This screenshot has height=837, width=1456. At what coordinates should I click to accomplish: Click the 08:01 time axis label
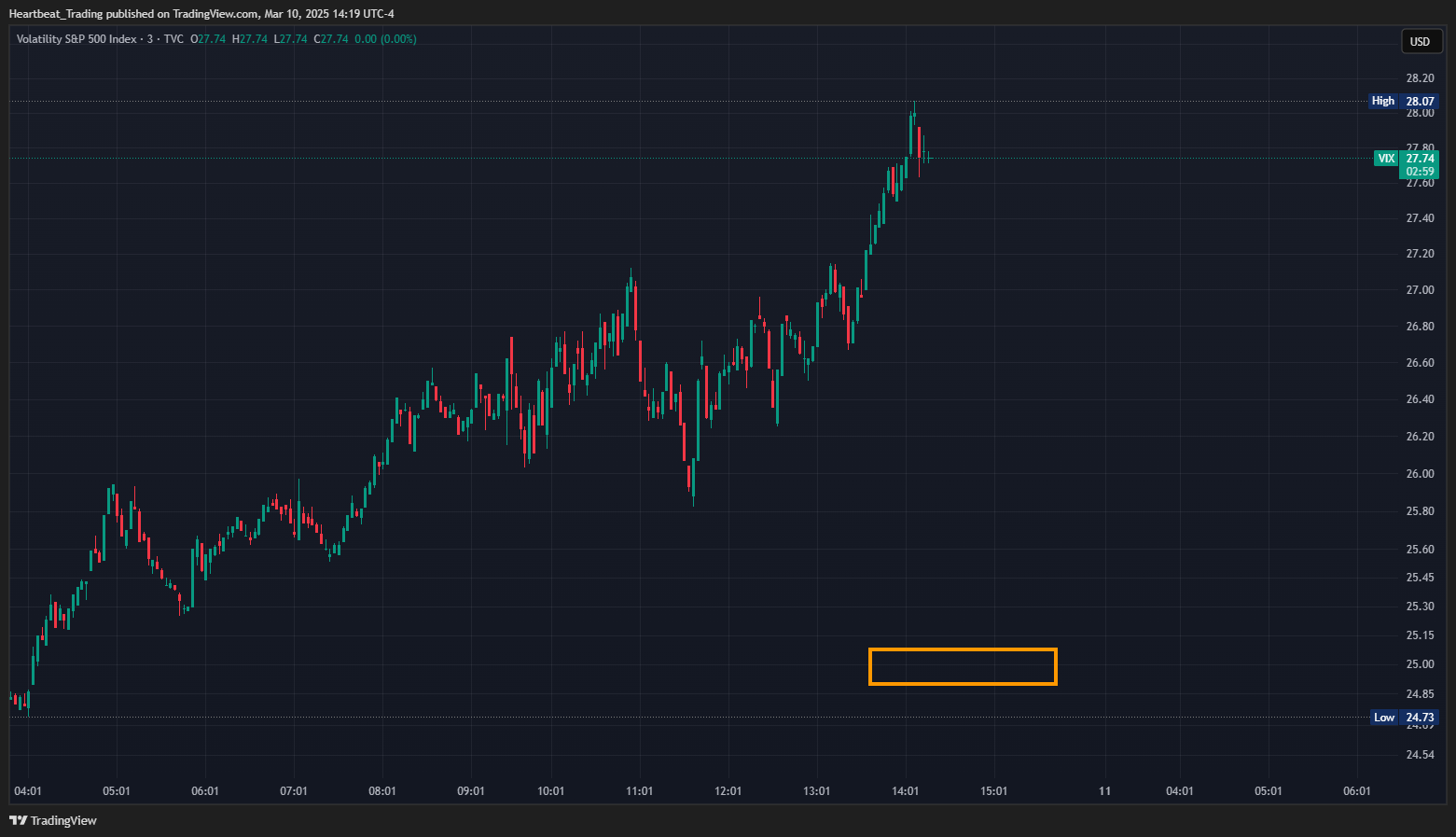pos(382,791)
